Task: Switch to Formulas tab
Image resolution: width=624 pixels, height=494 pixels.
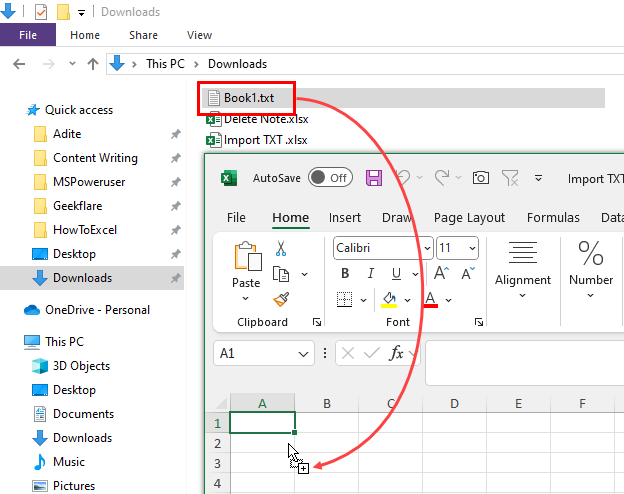Action: (x=553, y=217)
